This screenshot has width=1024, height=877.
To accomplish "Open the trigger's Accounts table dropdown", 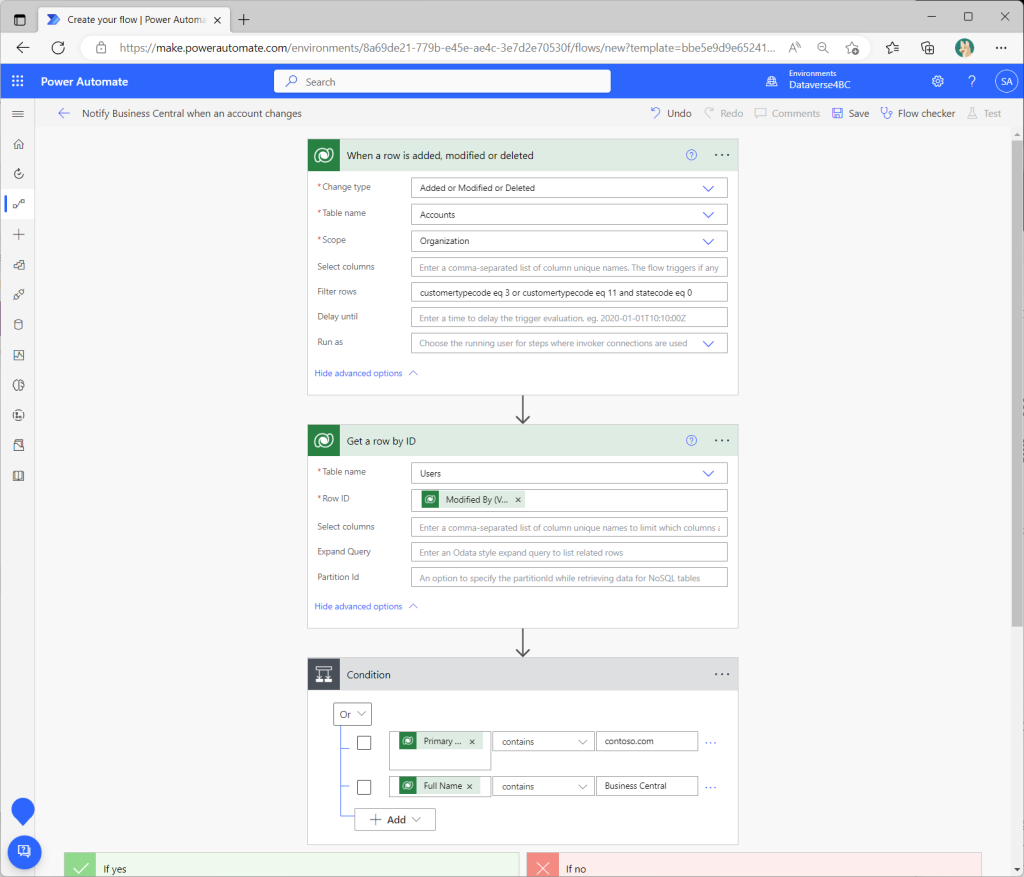I will (x=569, y=214).
